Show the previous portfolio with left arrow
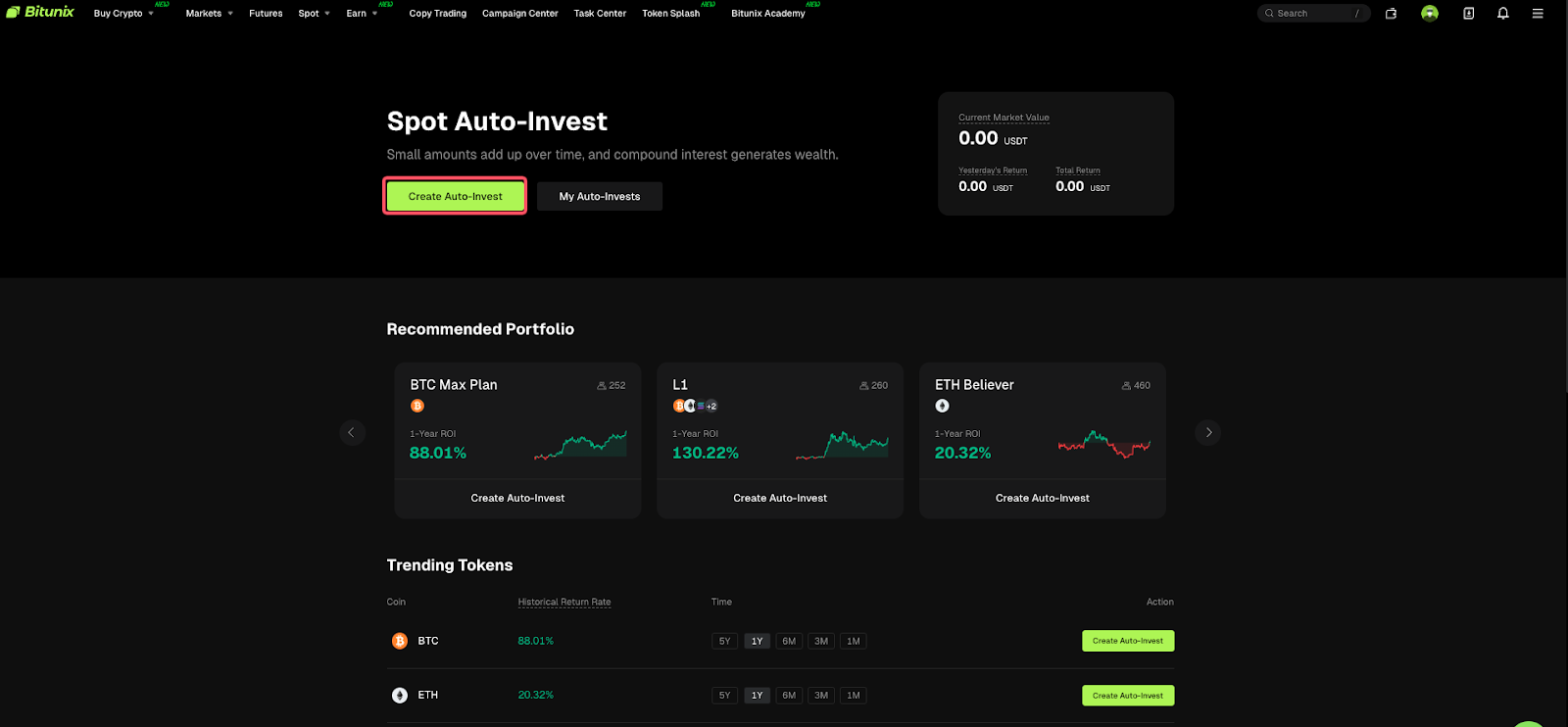The height and width of the screenshot is (727, 1568). click(x=352, y=432)
